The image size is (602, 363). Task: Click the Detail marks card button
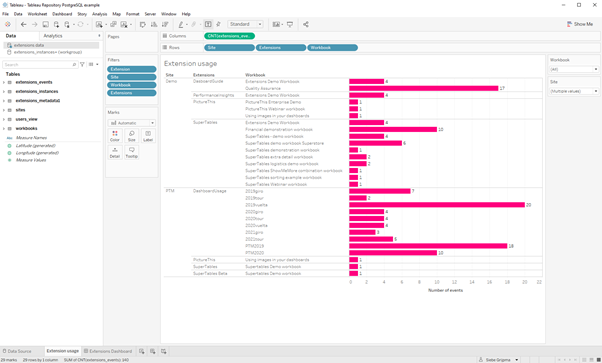click(115, 152)
